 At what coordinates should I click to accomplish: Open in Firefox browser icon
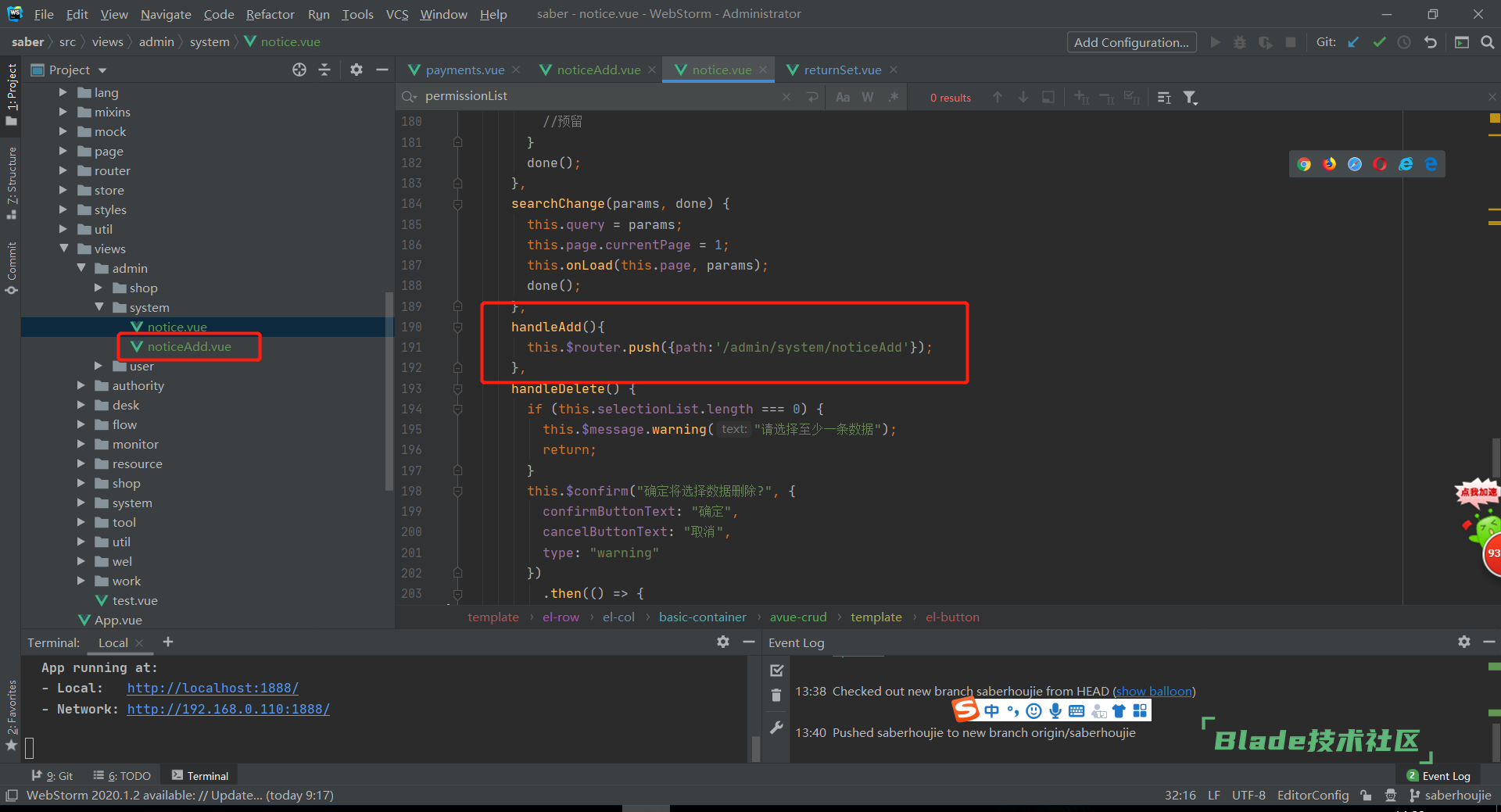pos(1329,164)
